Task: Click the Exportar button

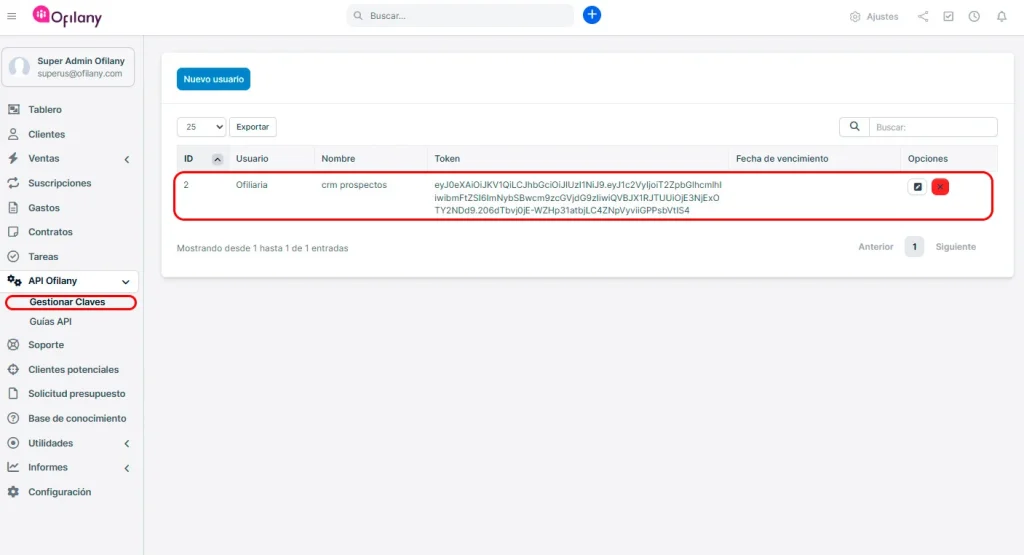Action: click(x=252, y=127)
